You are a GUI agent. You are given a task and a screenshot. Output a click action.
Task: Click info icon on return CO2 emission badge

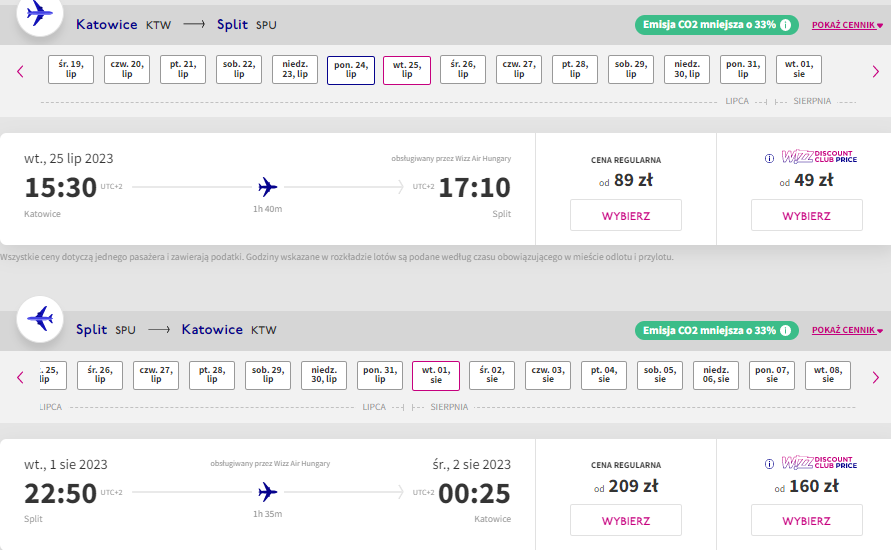(x=785, y=330)
